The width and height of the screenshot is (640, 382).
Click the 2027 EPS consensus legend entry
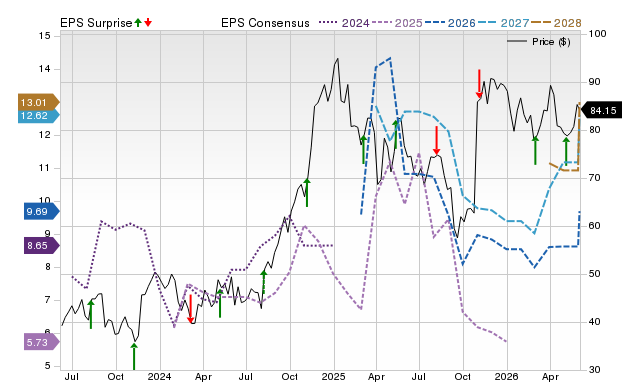click(503, 23)
